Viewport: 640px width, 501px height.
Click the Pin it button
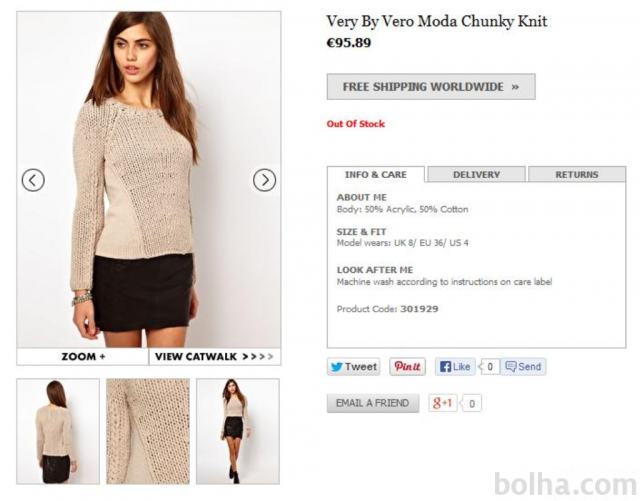(407, 367)
